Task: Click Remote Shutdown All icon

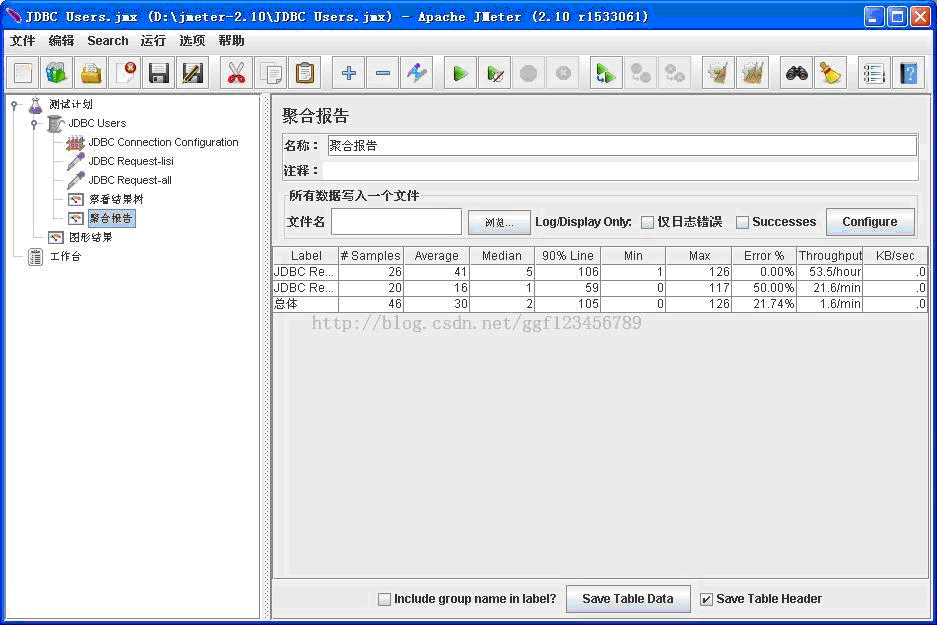Action: point(674,73)
